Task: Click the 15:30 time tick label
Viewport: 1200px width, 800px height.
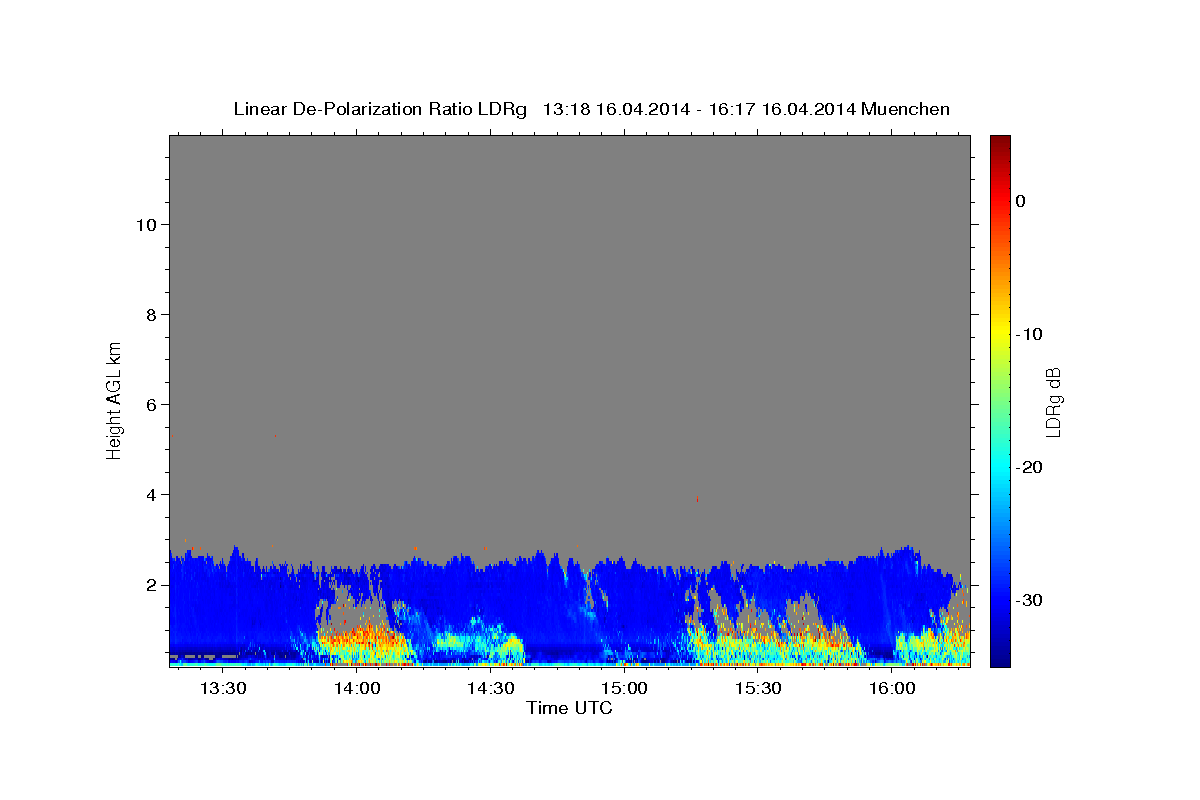Action: click(758, 688)
